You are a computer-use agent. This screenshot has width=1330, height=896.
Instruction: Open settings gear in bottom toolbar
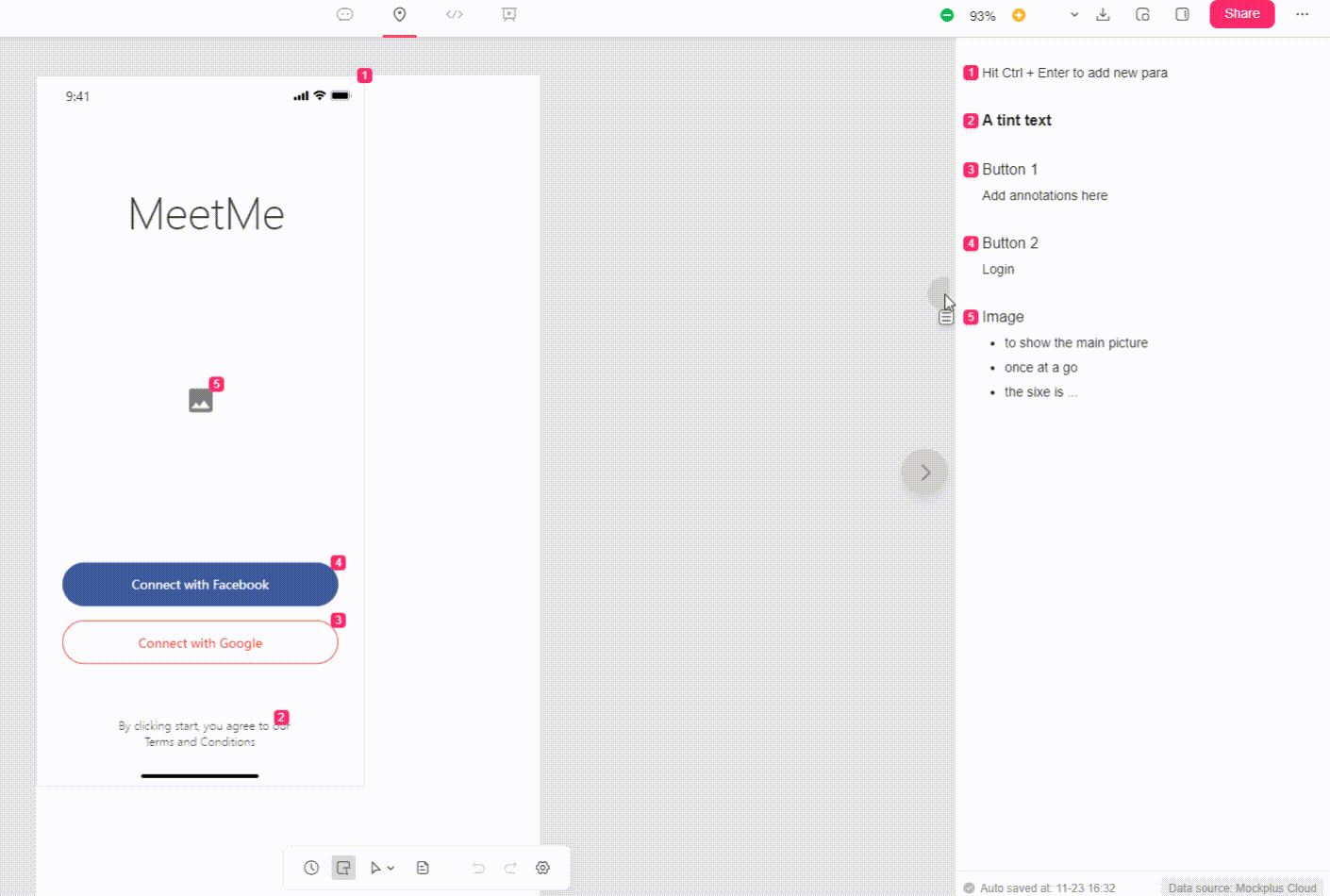click(542, 868)
